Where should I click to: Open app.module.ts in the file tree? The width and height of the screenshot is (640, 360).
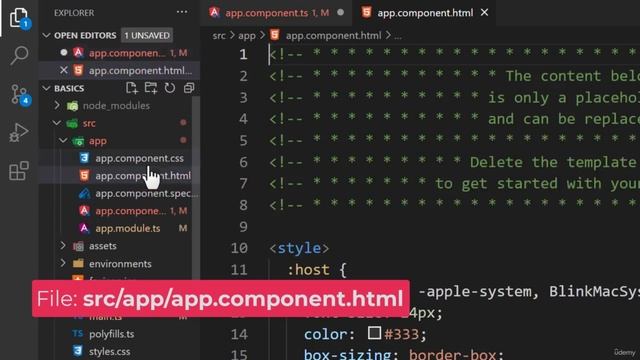pyautogui.click(x=119, y=228)
